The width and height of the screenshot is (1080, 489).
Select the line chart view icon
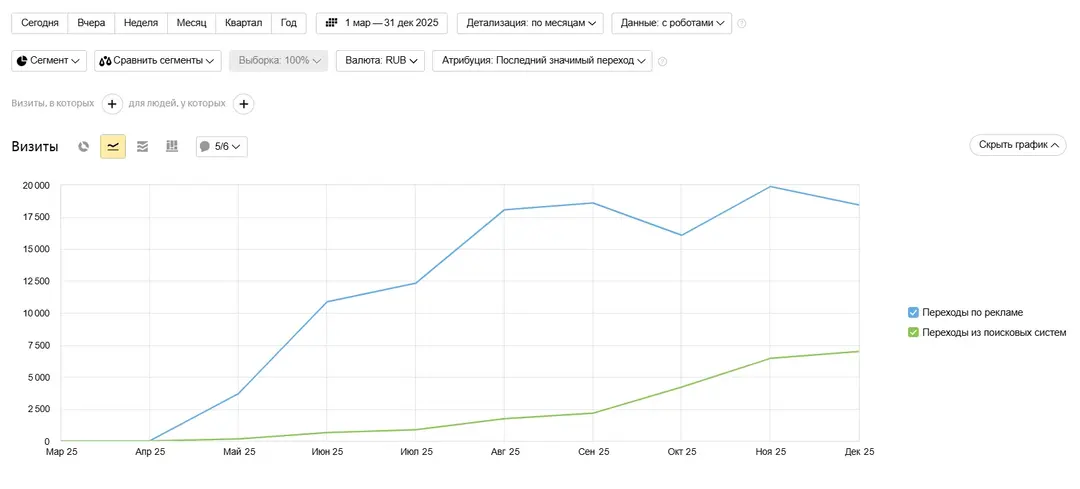pyautogui.click(x=113, y=146)
